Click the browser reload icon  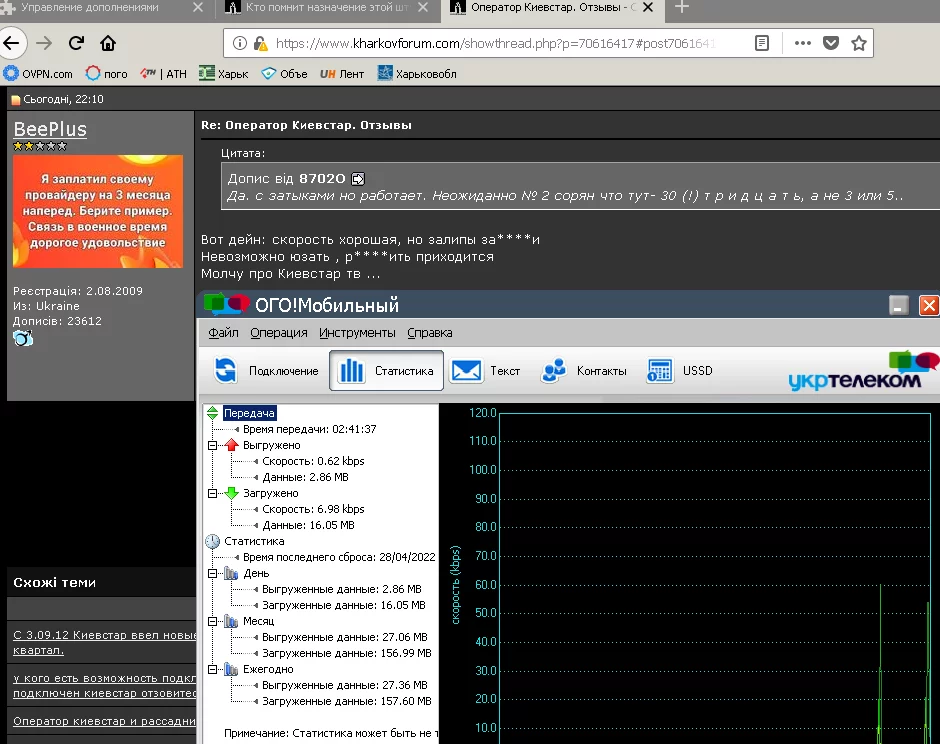(76, 43)
